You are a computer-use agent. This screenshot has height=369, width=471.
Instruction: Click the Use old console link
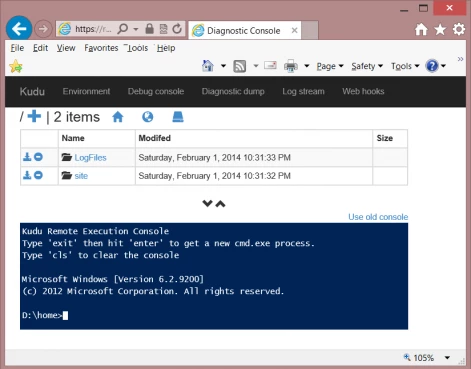[378, 217]
